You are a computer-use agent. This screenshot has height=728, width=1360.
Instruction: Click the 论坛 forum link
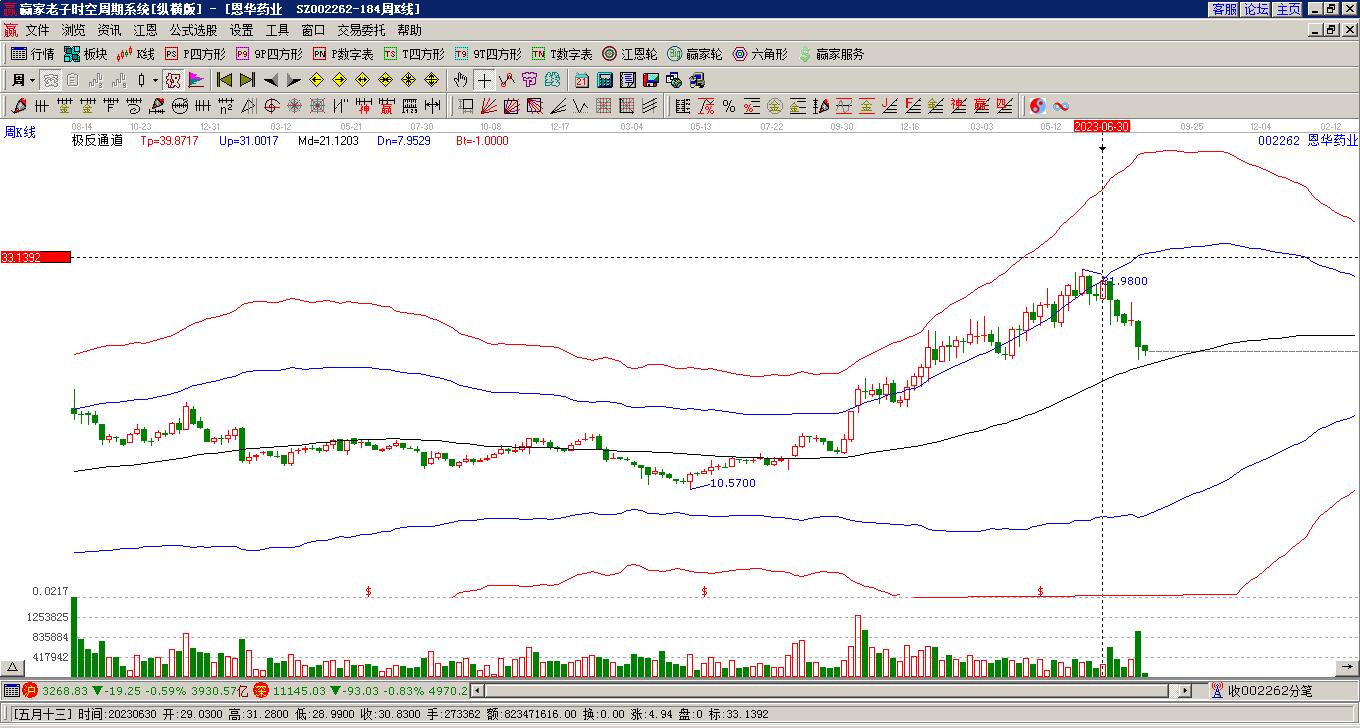point(1256,9)
